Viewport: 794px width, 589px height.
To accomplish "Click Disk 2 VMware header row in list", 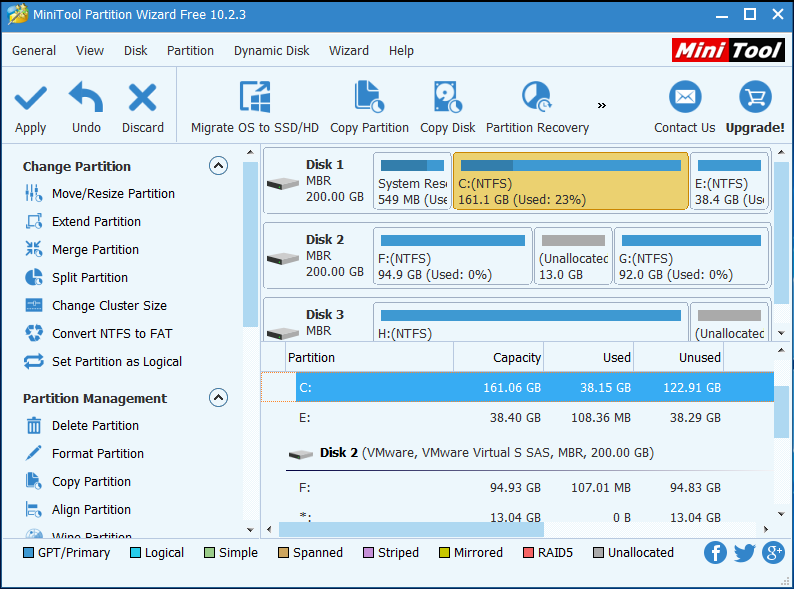I will [x=517, y=452].
